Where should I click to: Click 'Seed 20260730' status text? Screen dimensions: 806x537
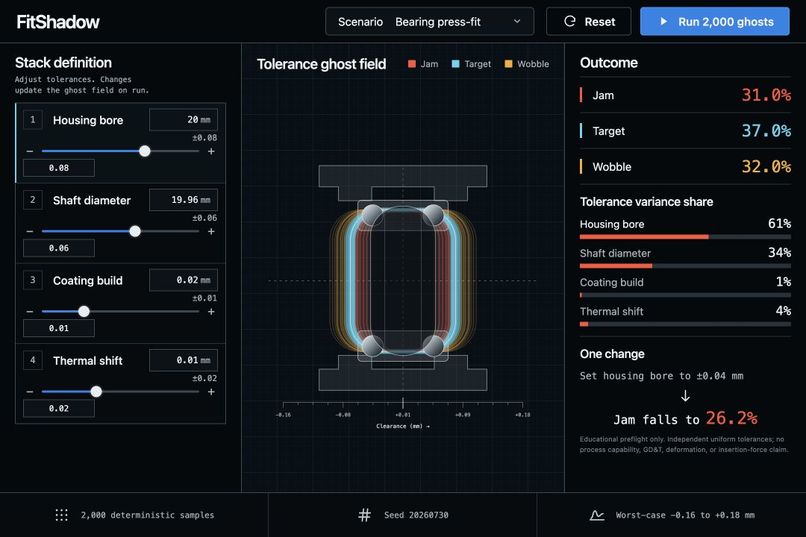click(x=416, y=515)
